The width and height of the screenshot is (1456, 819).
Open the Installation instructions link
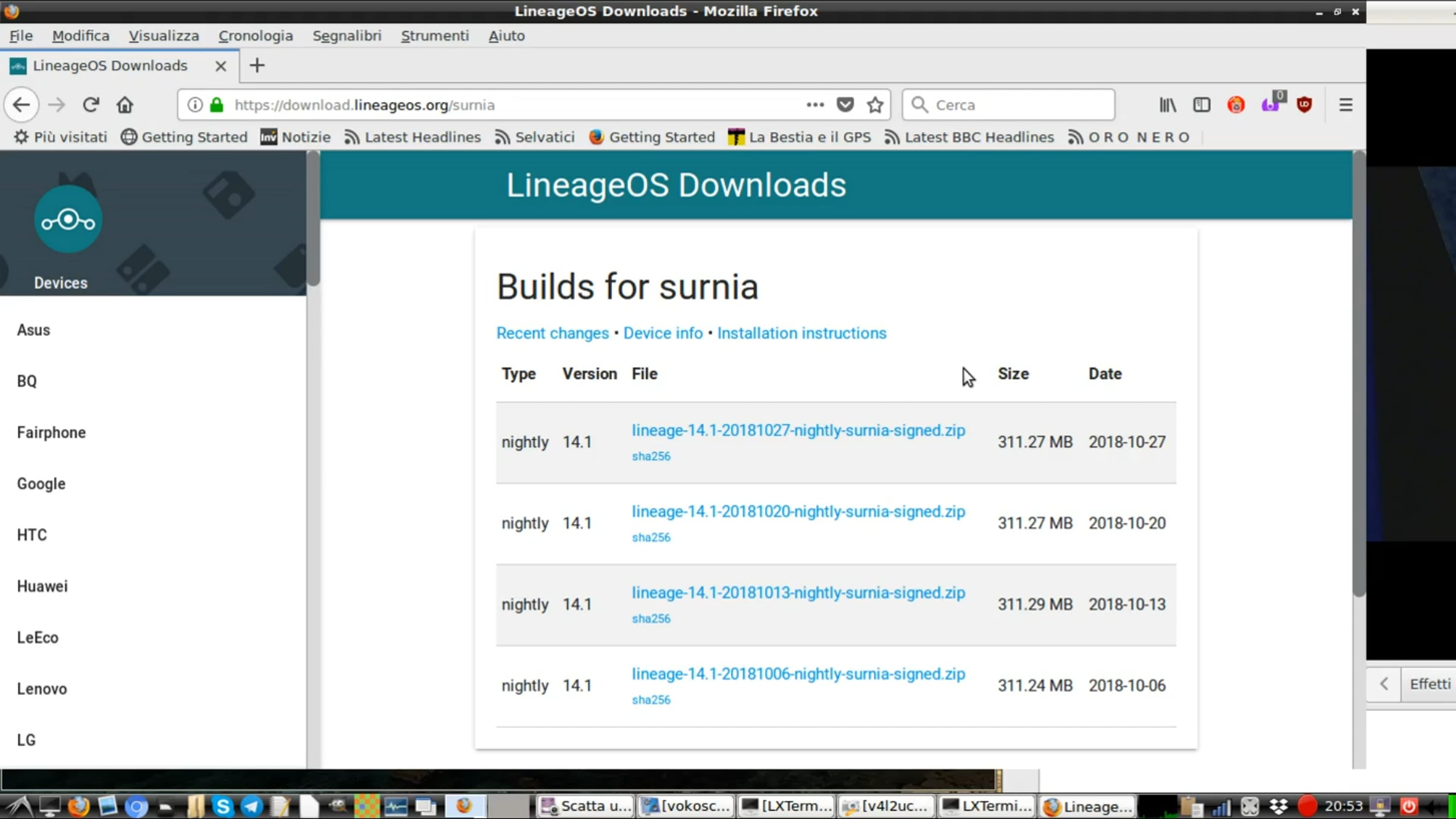801,333
